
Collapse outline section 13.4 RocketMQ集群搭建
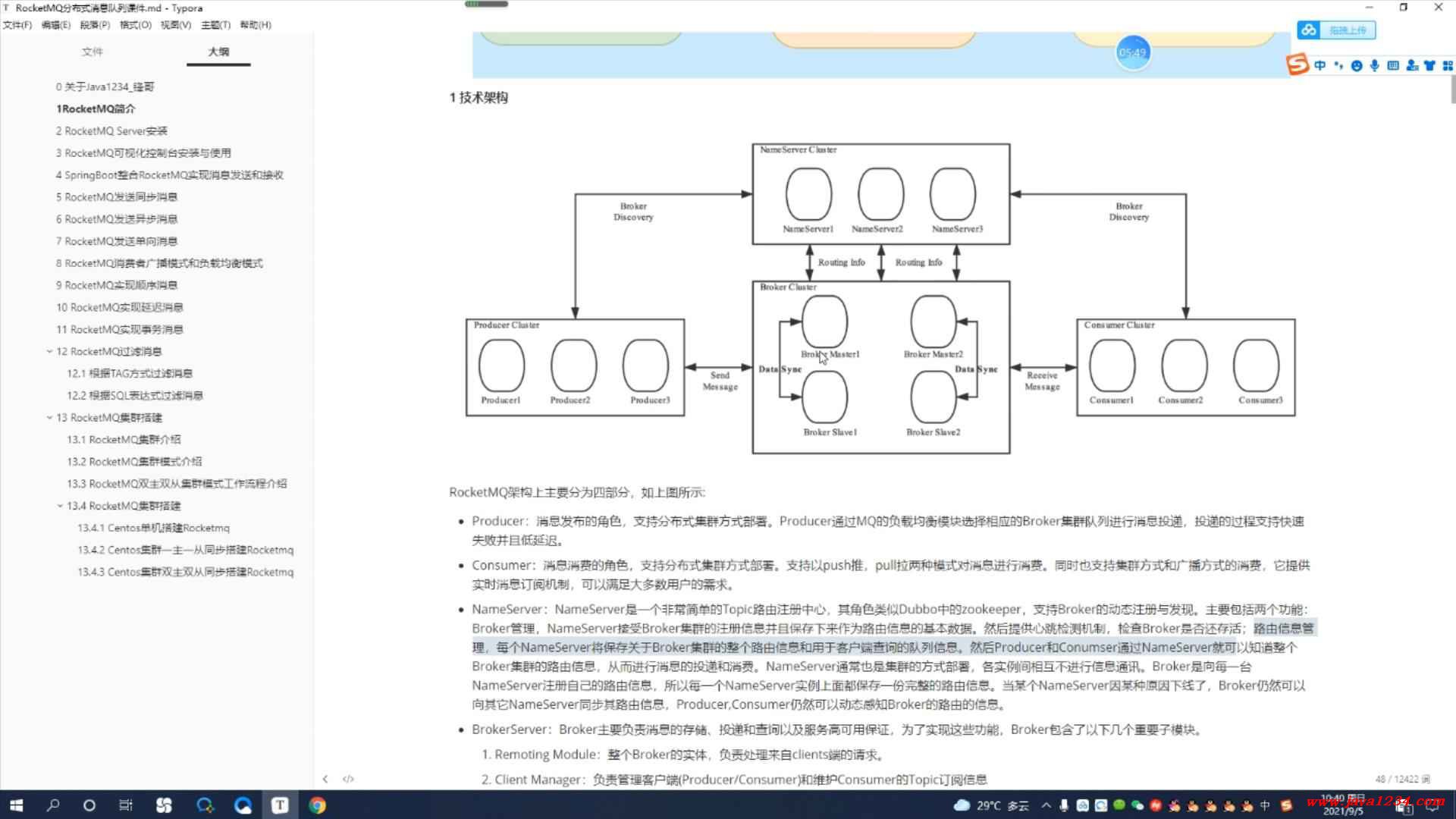click(60, 506)
